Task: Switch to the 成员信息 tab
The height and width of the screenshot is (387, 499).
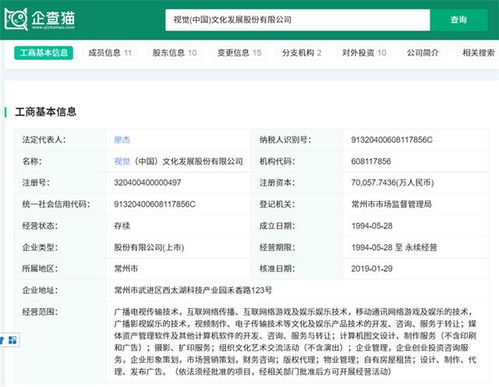Action: (110, 53)
